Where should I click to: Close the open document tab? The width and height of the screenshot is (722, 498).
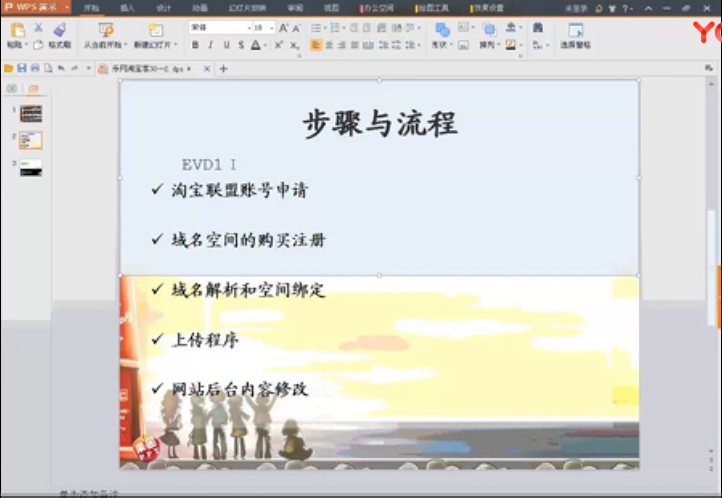207,69
